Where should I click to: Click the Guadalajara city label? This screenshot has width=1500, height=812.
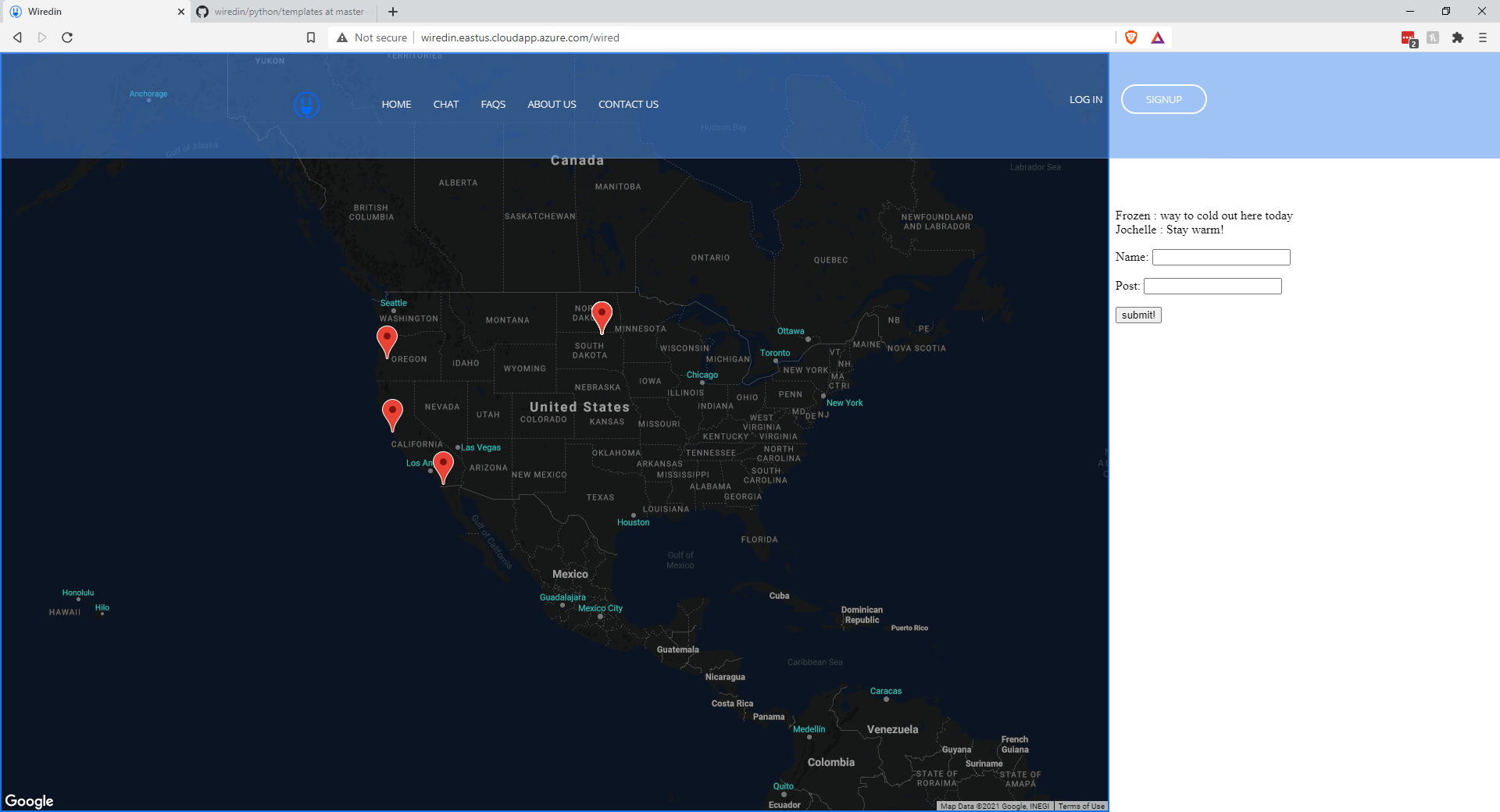point(562,597)
